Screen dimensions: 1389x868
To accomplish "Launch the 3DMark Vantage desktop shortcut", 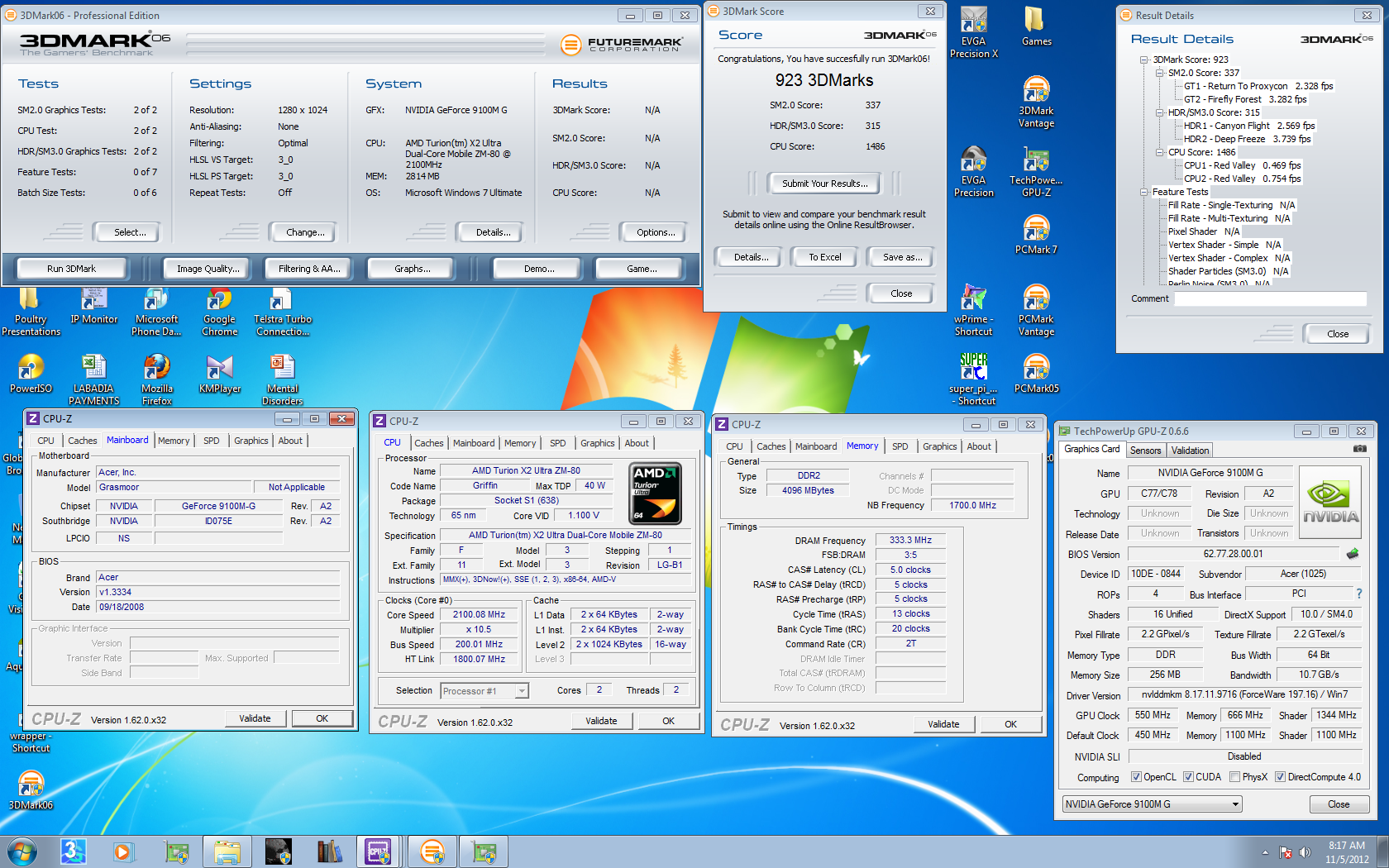I will click(x=1036, y=103).
